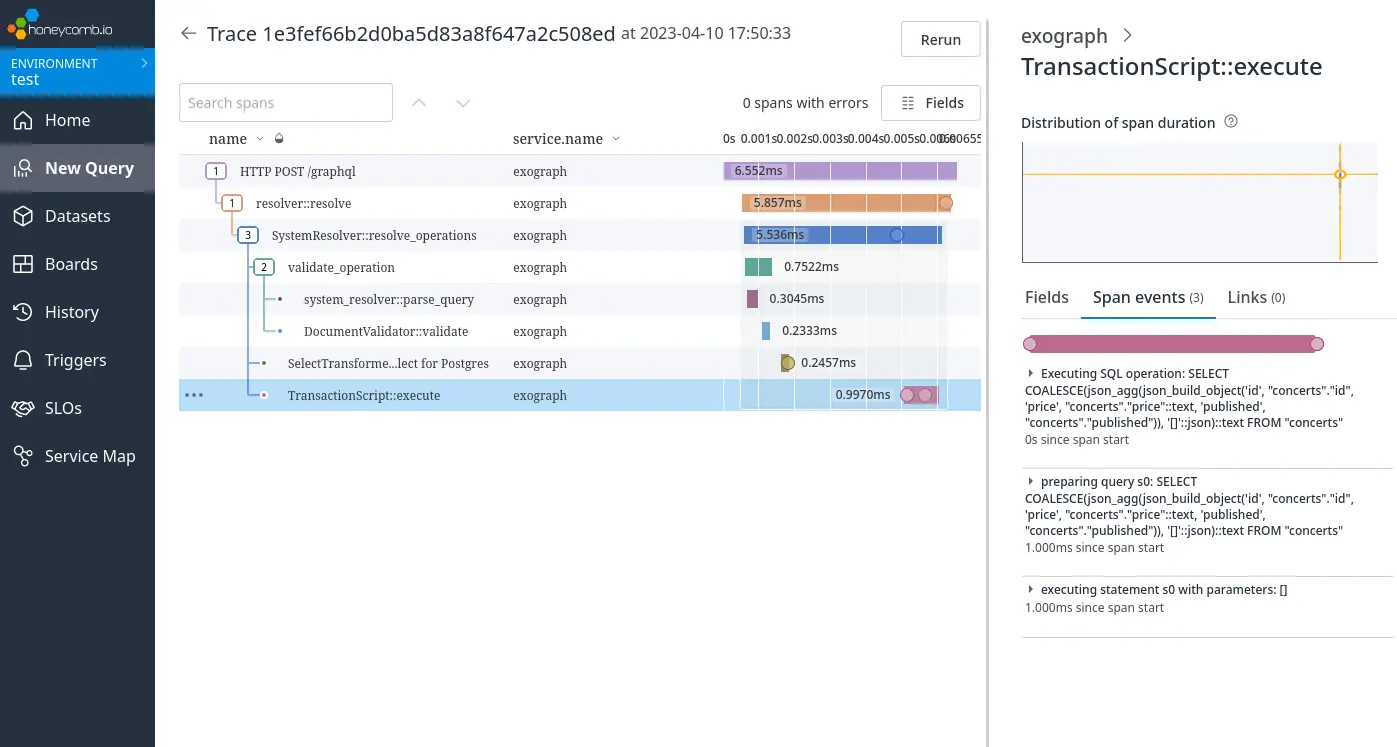Click the pink span event timeline bar

click(x=1172, y=343)
